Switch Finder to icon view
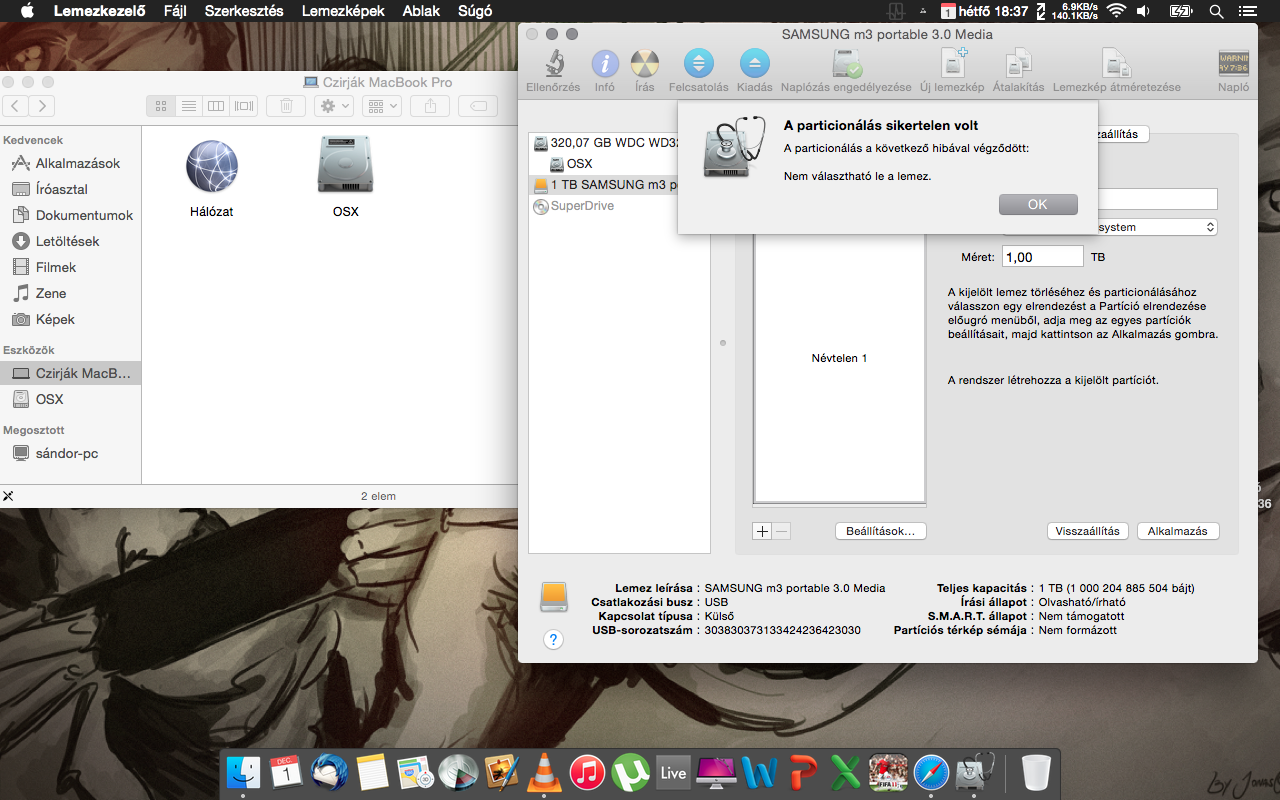The image size is (1280, 800). (161, 105)
